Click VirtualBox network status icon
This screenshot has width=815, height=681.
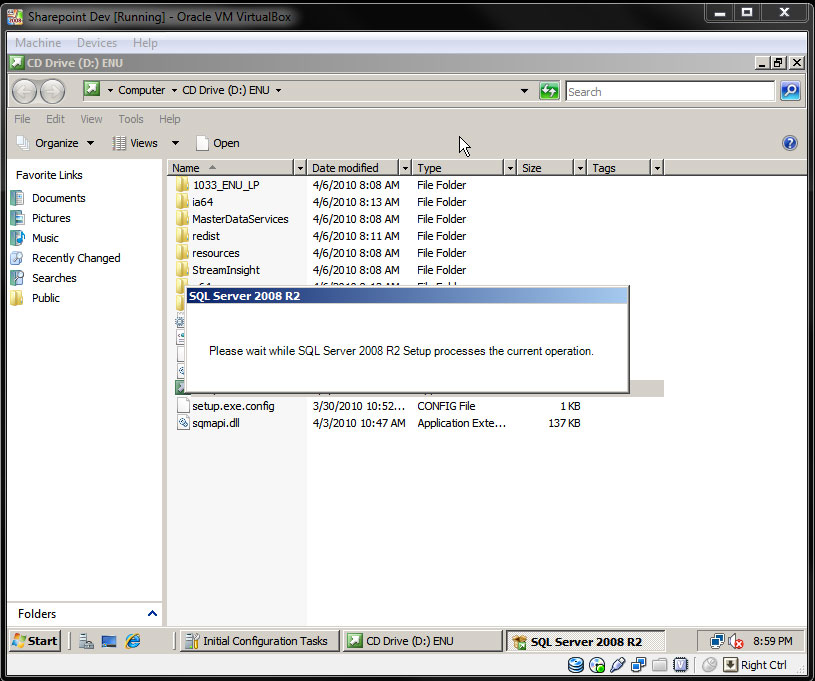[x=638, y=665]
